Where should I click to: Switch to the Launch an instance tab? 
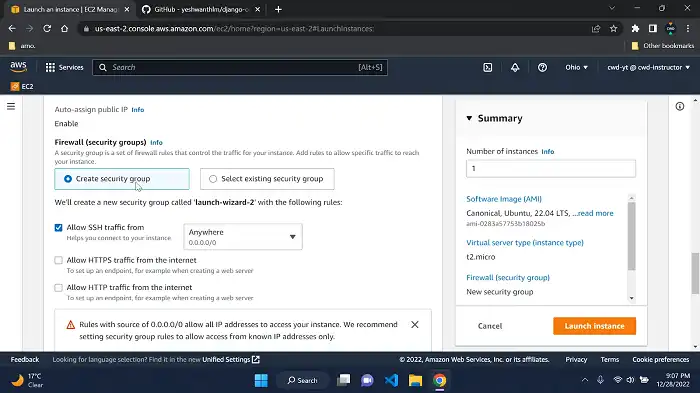click(70, 9)
